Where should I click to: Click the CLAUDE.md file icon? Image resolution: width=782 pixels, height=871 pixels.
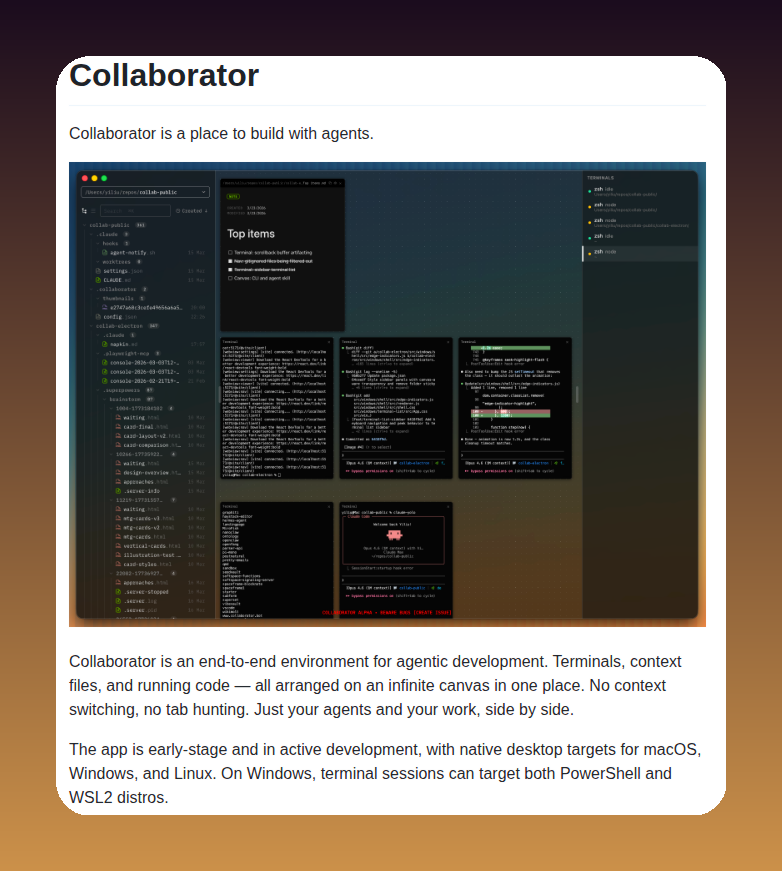(x=98, y=280)
